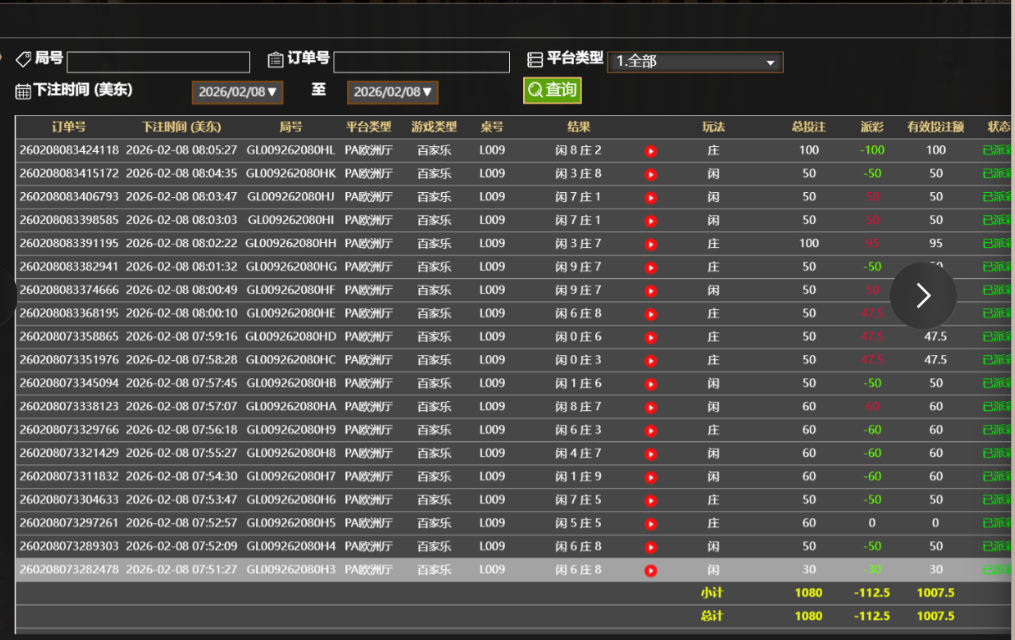Image resolution: width=1015 pixels, height=640 pixels.
Task: Select row with order number 260208073358865
Action: 69,337
